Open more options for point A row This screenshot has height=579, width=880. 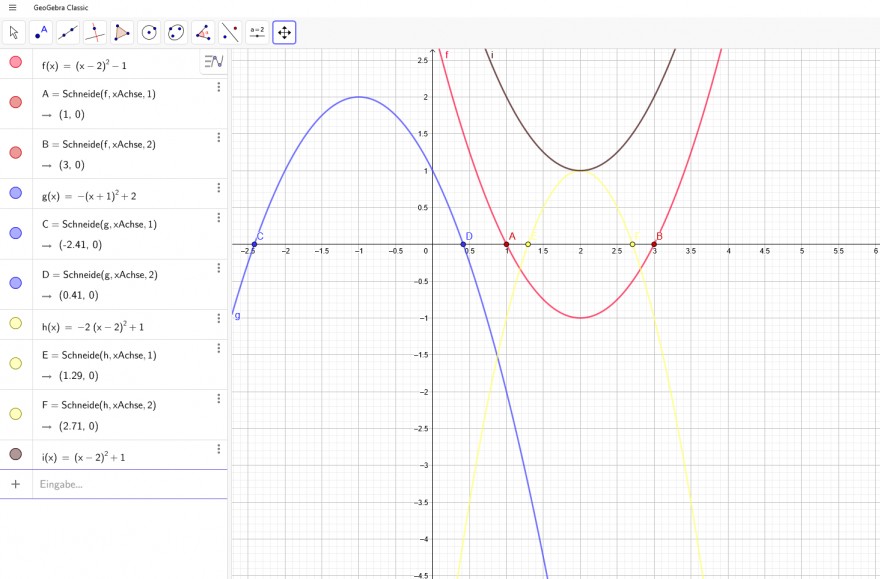pos(219,87)
